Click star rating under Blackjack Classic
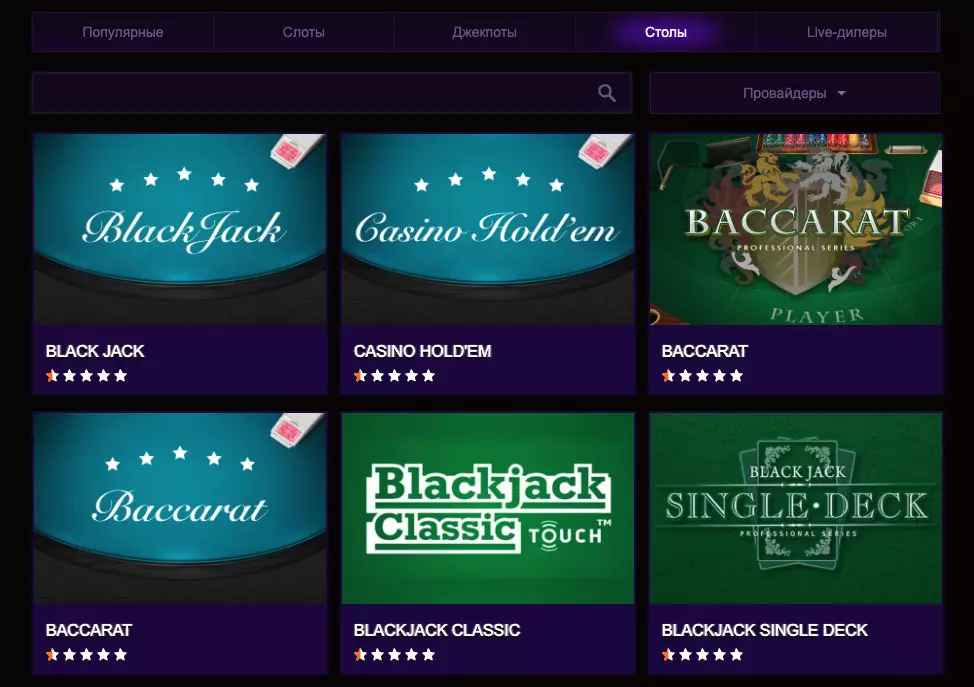The image size is (974, 687). (x=394, y=655)
